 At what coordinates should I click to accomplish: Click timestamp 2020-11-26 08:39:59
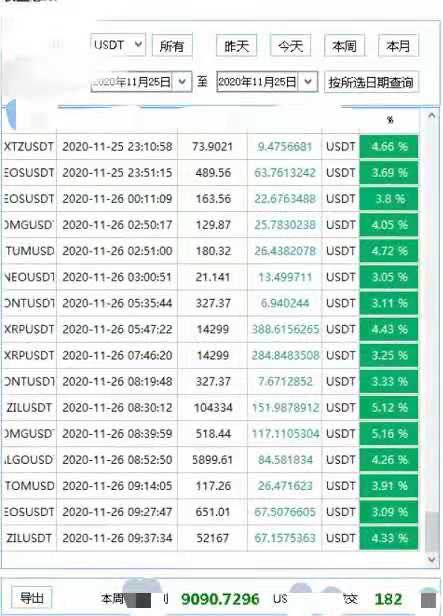tap(117, 433)
